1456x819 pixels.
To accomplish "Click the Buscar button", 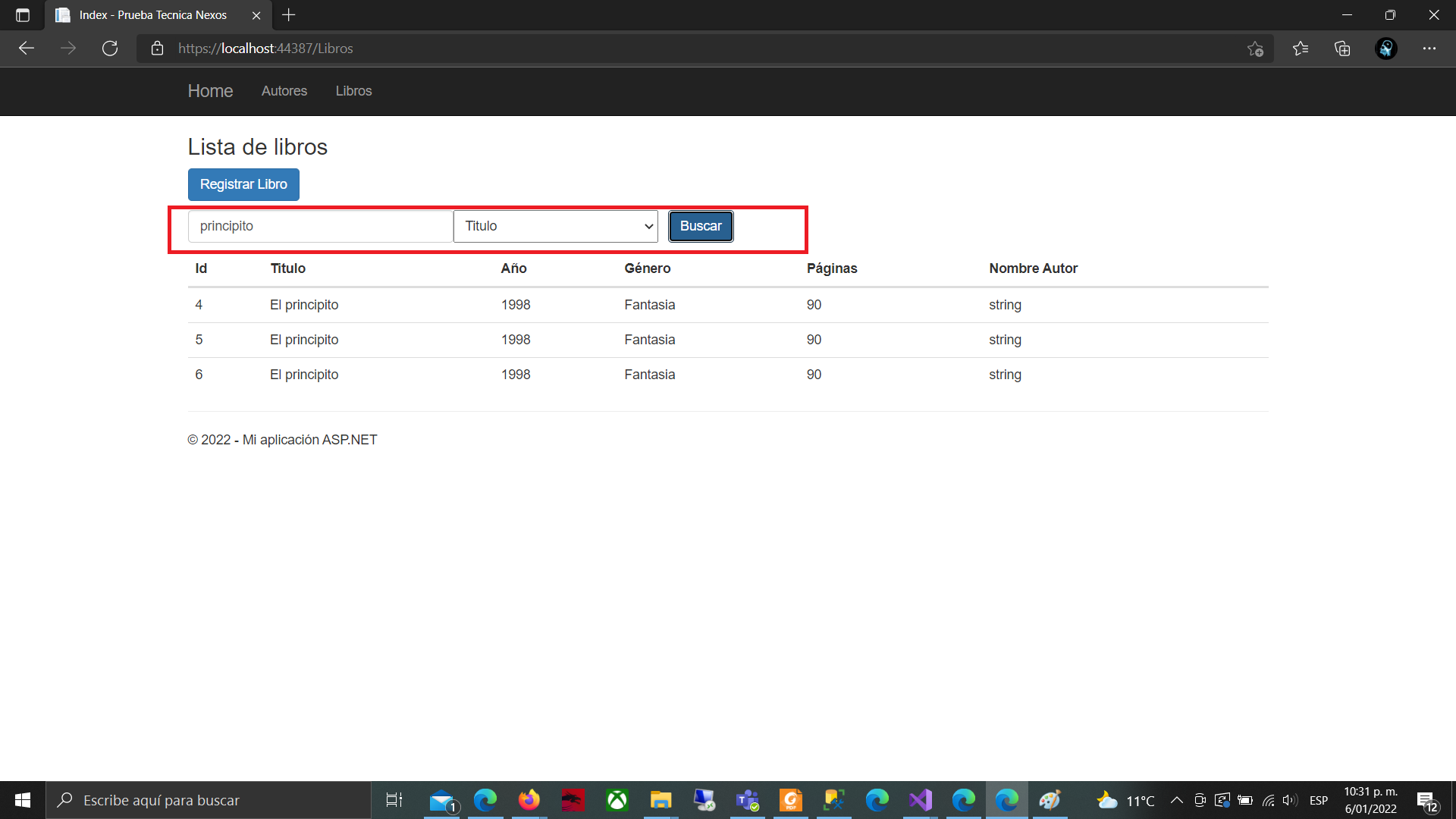I will point(700,225).
